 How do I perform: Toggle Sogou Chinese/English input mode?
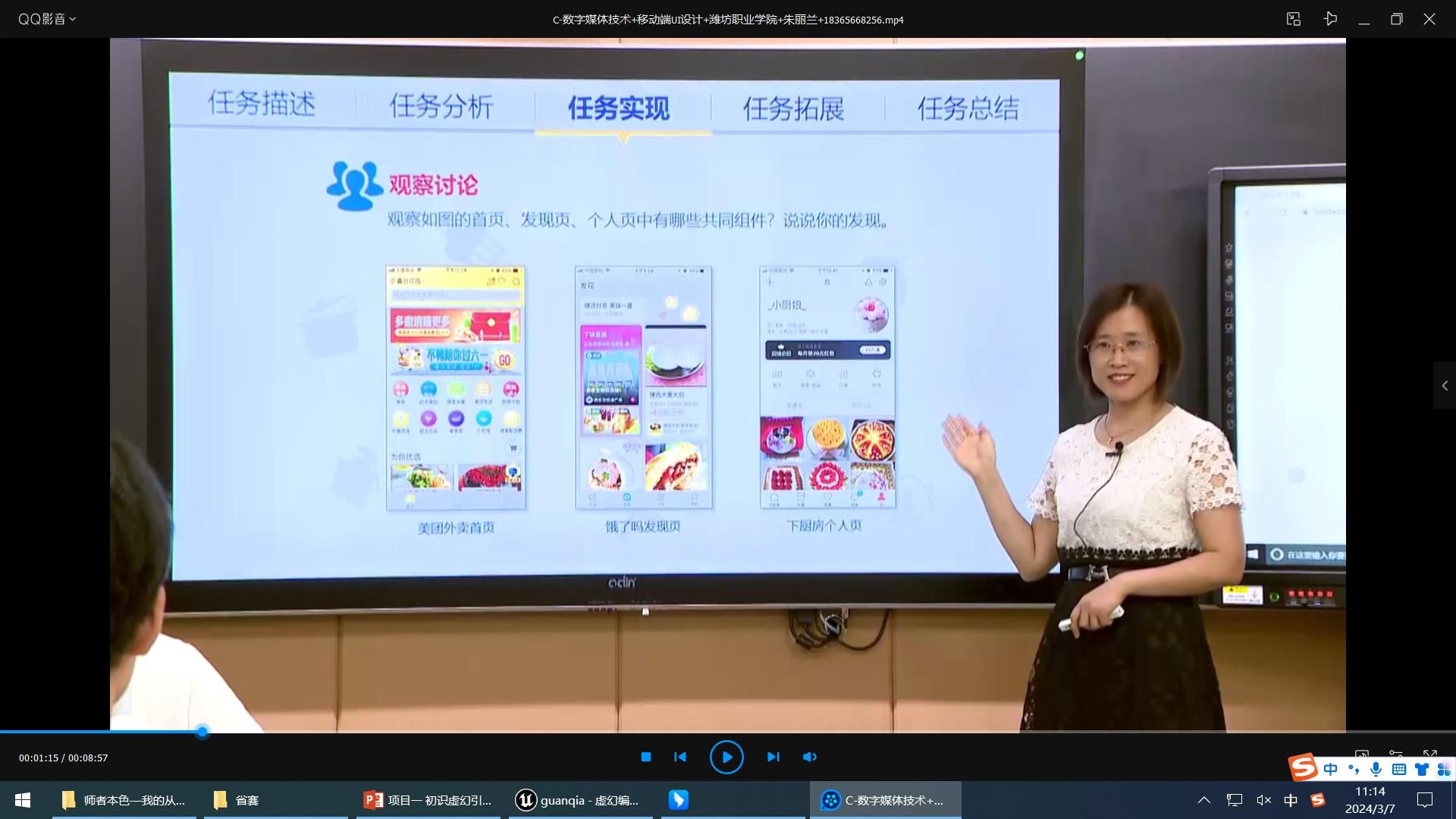tap(1330, 769)
